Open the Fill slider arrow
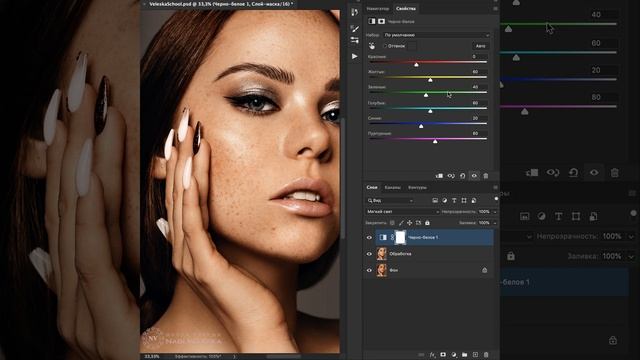This screenshot has height=360, width=640. (495, 223)
